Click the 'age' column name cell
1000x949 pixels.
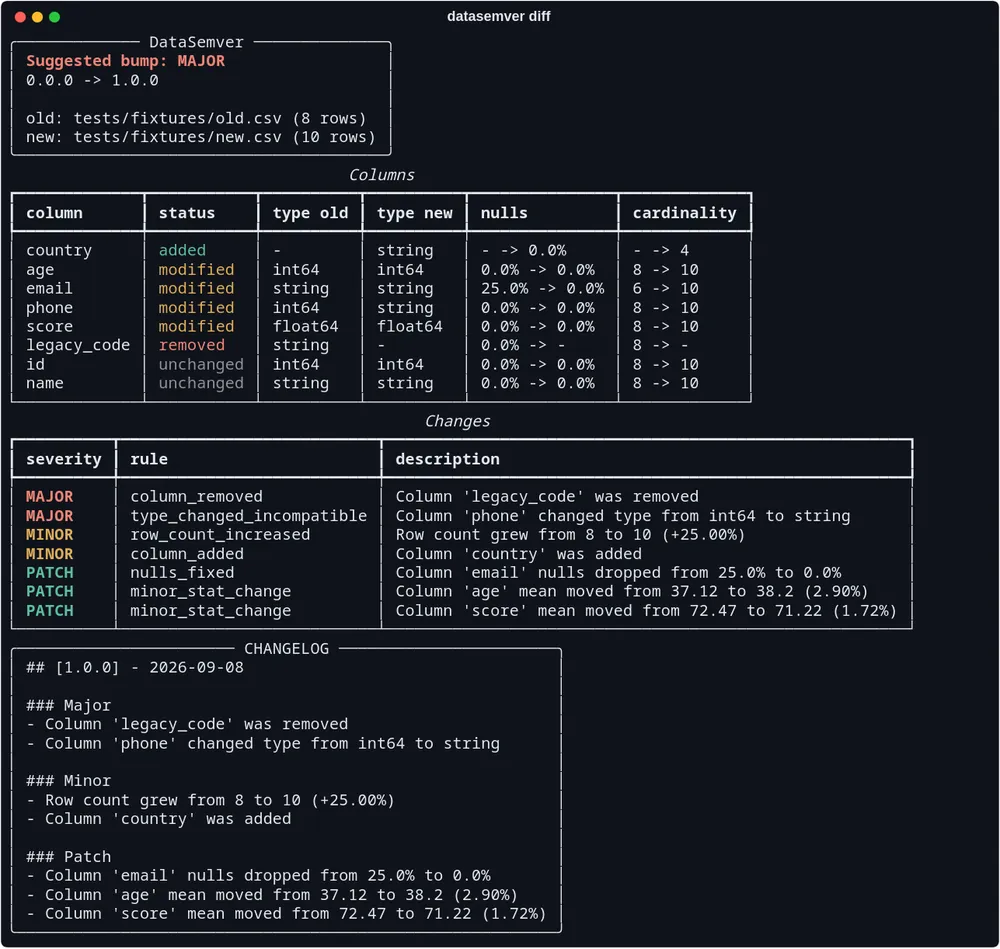tap(40, 270)
